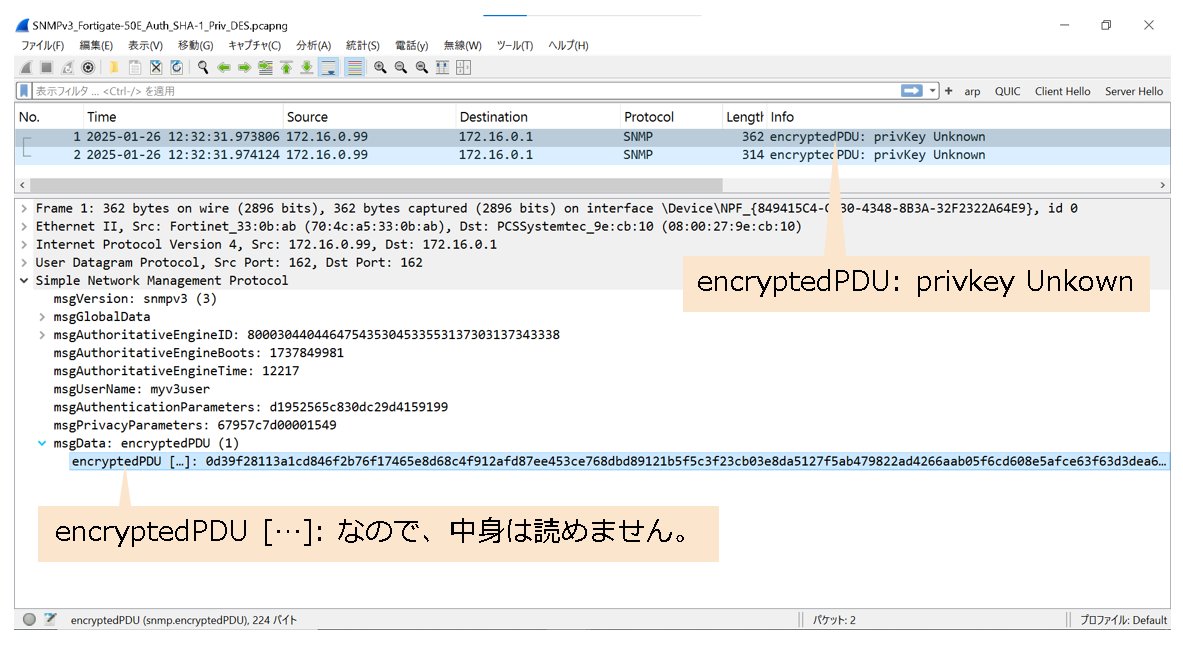The height and width of the screenshot is (666, 1183).
Task: Open the キャプチャ(C) menu
Action: coord(254,45)
